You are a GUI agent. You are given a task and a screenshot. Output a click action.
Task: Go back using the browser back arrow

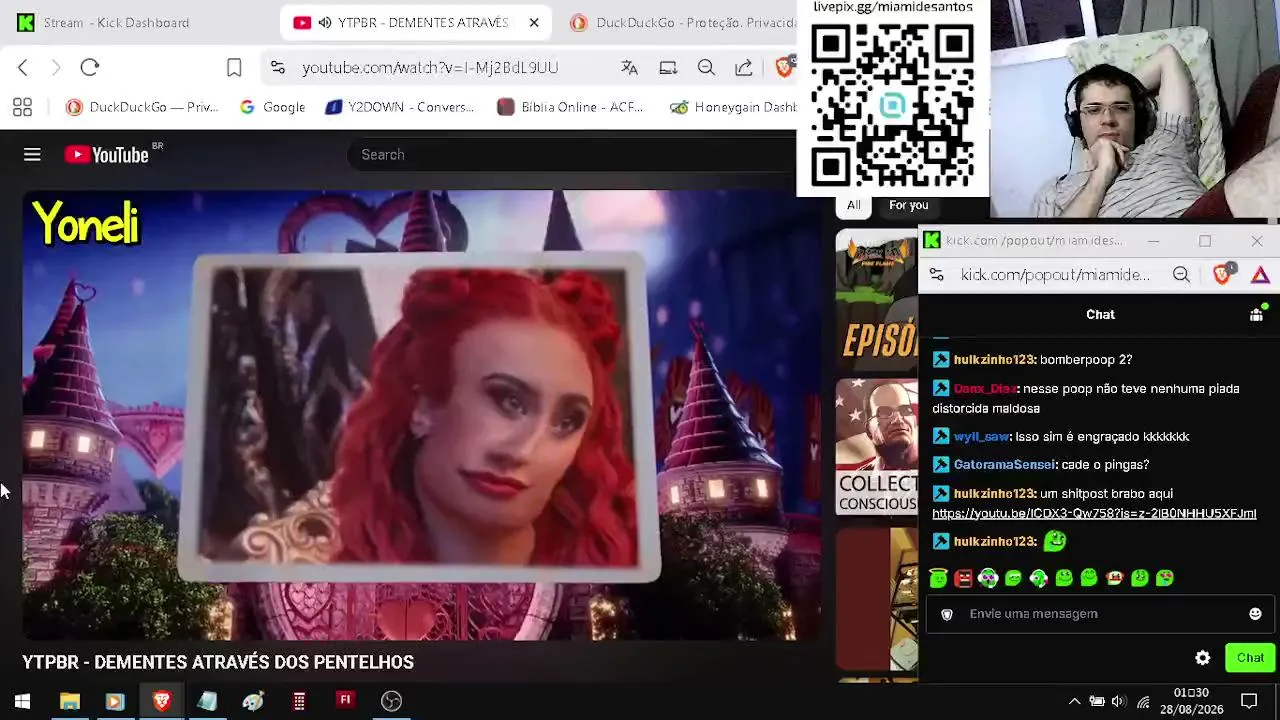(x=23, y=67)
